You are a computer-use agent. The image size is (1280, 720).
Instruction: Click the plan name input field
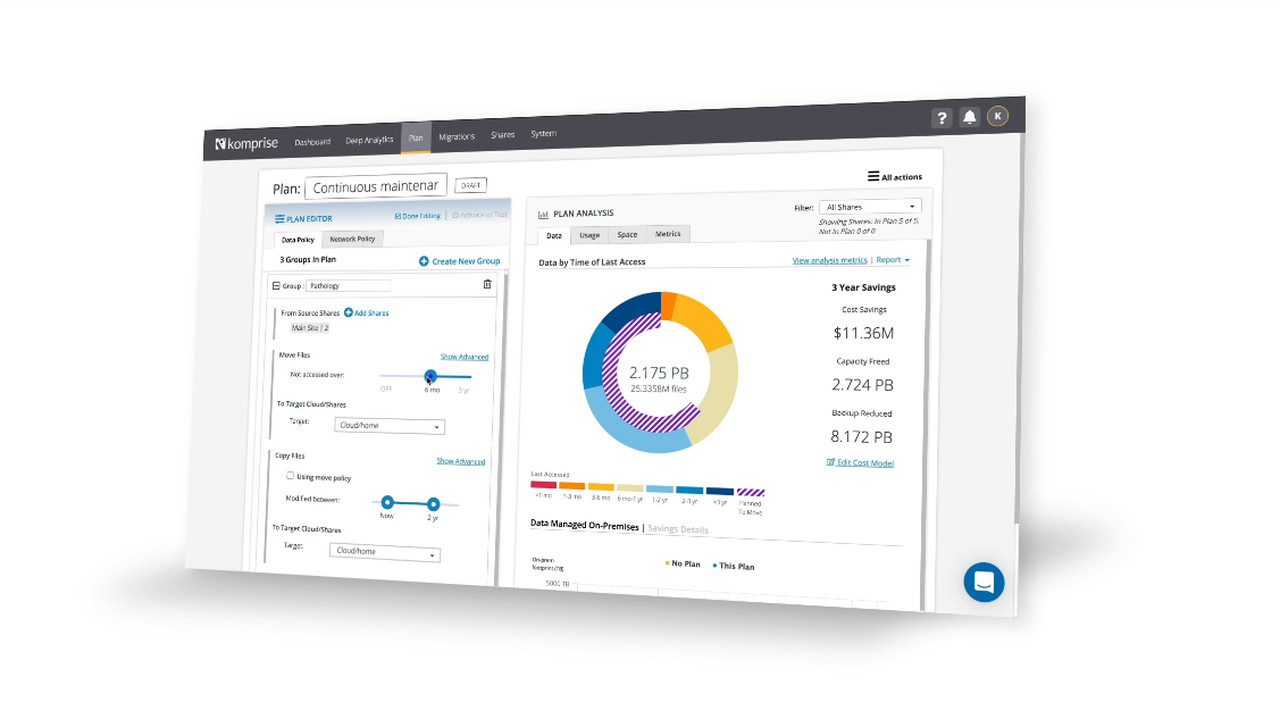tap(375, 187)
